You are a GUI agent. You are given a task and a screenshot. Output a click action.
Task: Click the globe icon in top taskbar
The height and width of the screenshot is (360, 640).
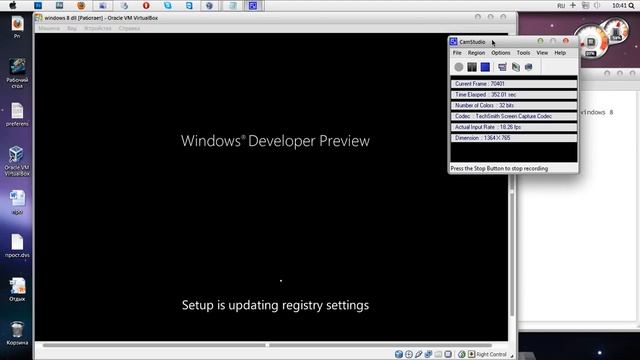tap(209, 5)
